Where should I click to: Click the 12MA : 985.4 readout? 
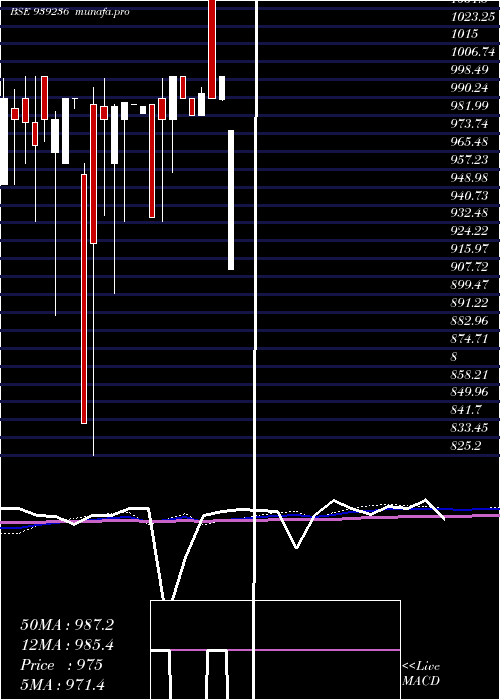[x=67, y=645]
